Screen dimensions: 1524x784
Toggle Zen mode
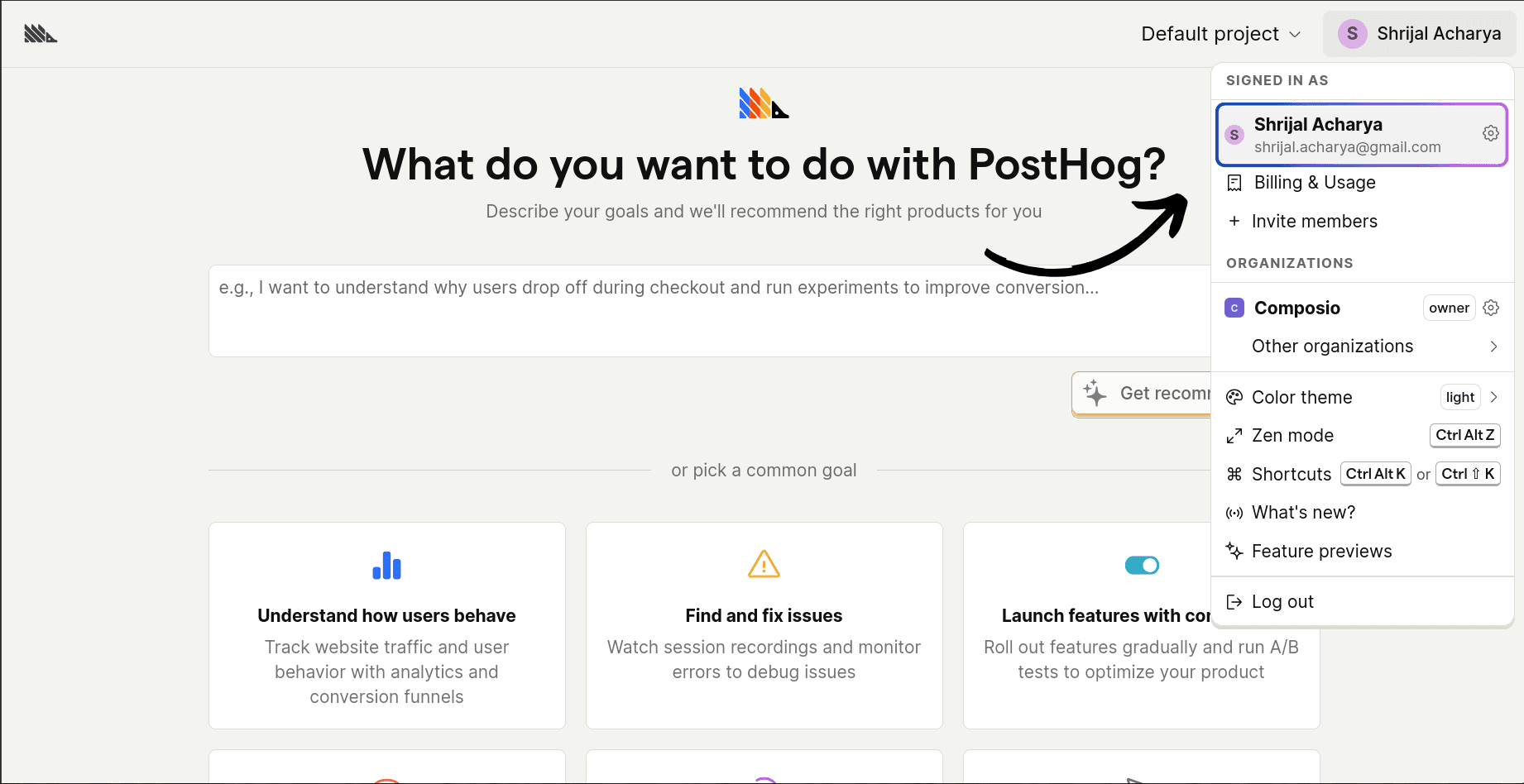(1362, 436)
